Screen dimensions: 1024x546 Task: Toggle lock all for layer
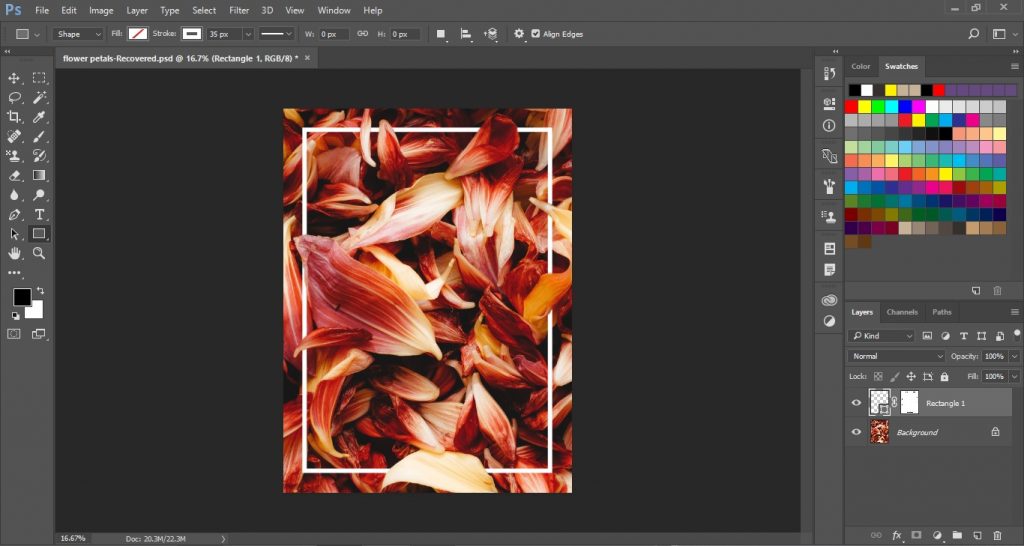point(944,377)
